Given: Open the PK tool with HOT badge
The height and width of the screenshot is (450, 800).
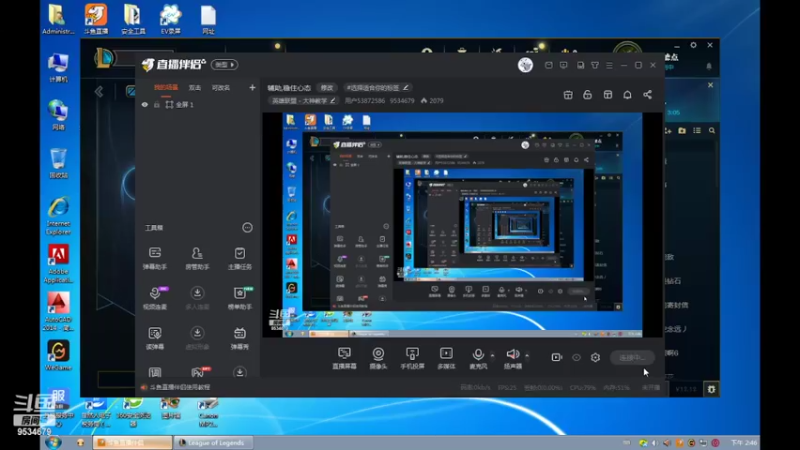Looking at the screenshot, I should pyautogui.click(x=198, y=372).
